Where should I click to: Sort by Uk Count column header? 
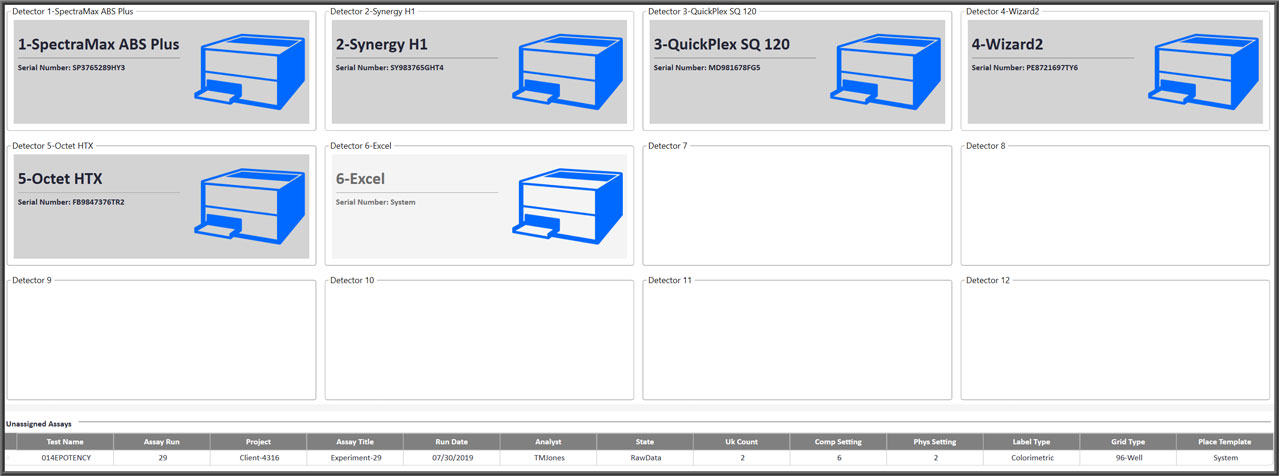tap(742, 441)
